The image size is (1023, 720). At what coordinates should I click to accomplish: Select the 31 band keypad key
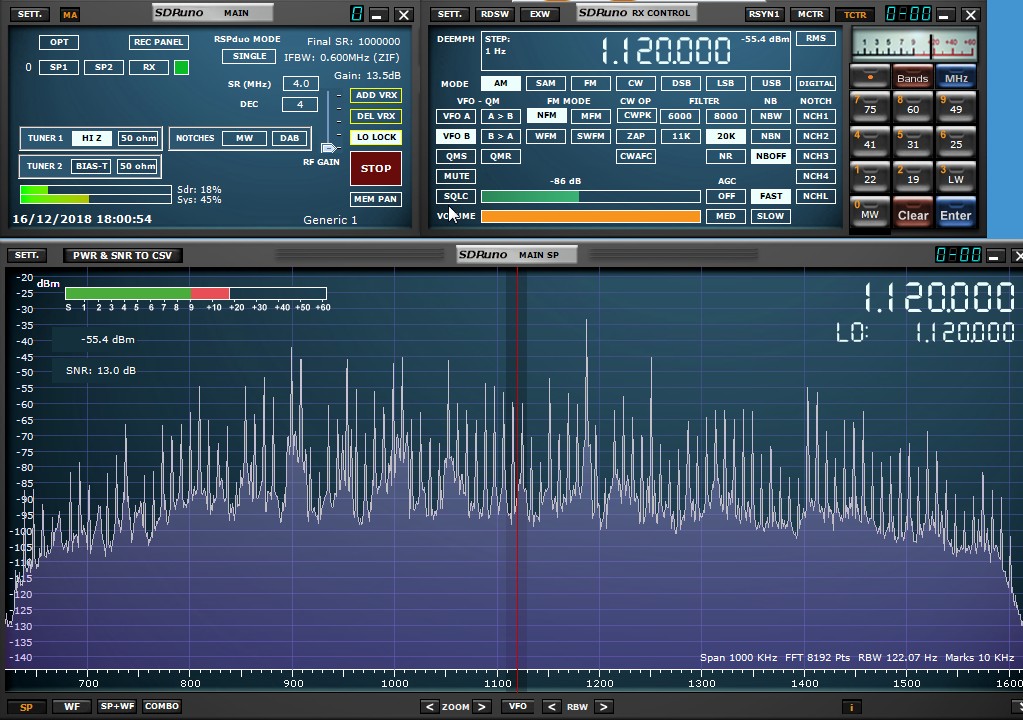[x=913, y=143]
